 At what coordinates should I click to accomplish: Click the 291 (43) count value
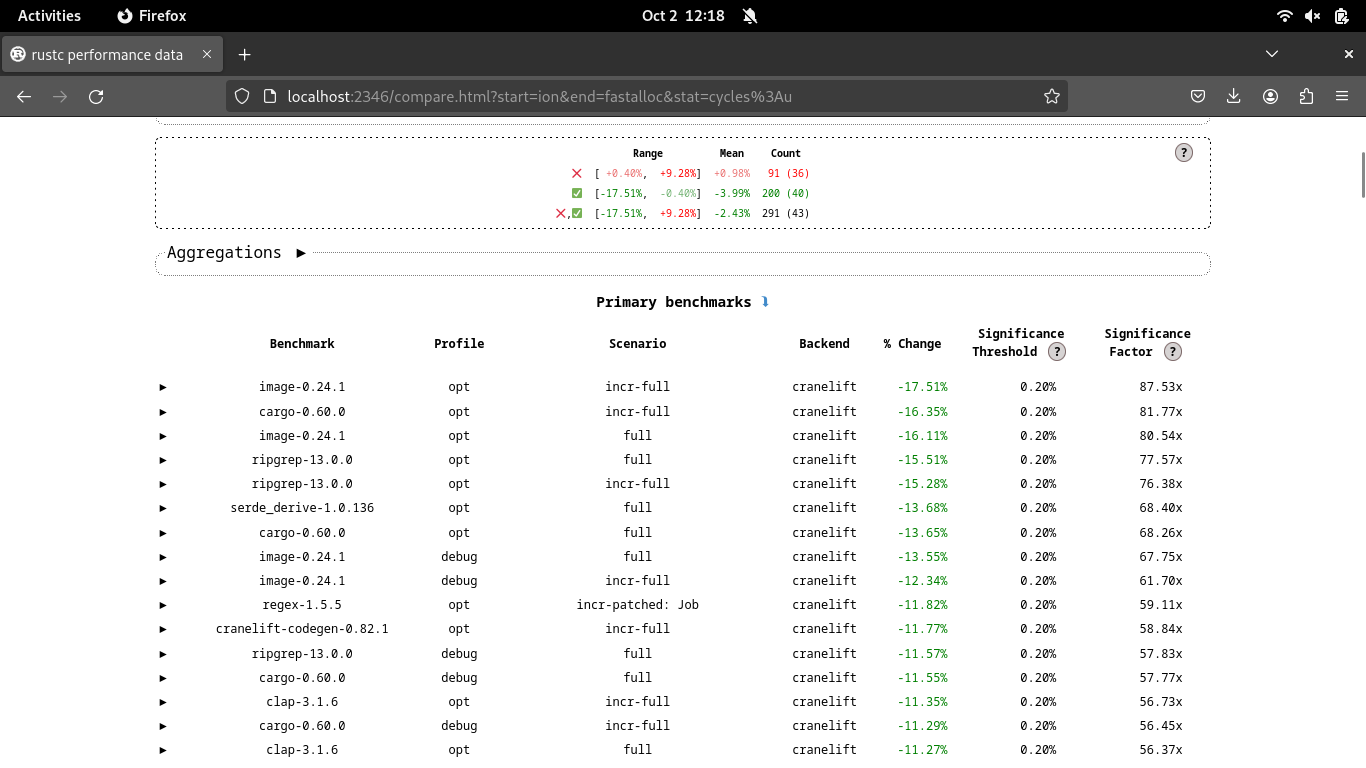pyautogui.click(x=786, y=213)
